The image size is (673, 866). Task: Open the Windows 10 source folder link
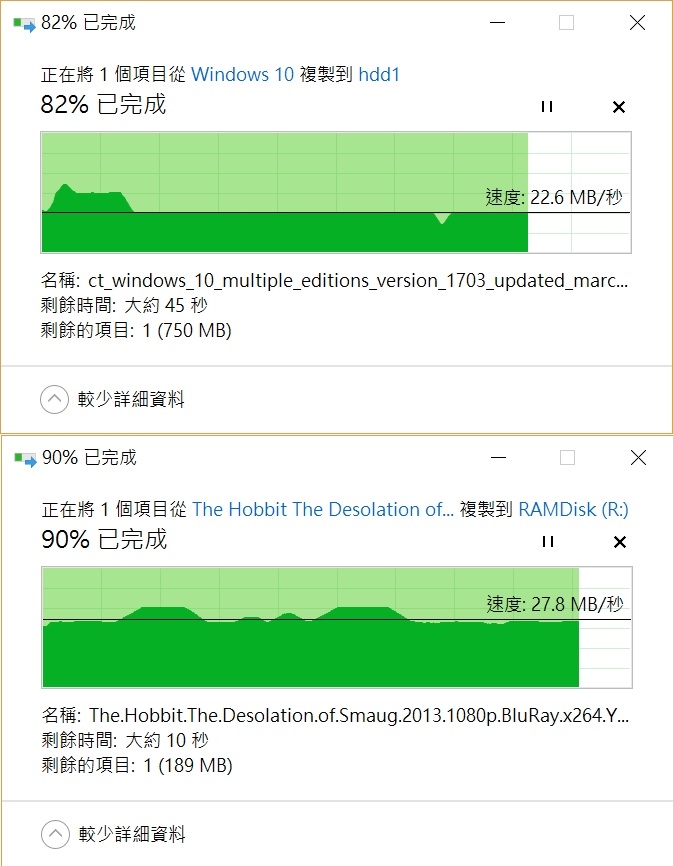[x=242, y=74]
